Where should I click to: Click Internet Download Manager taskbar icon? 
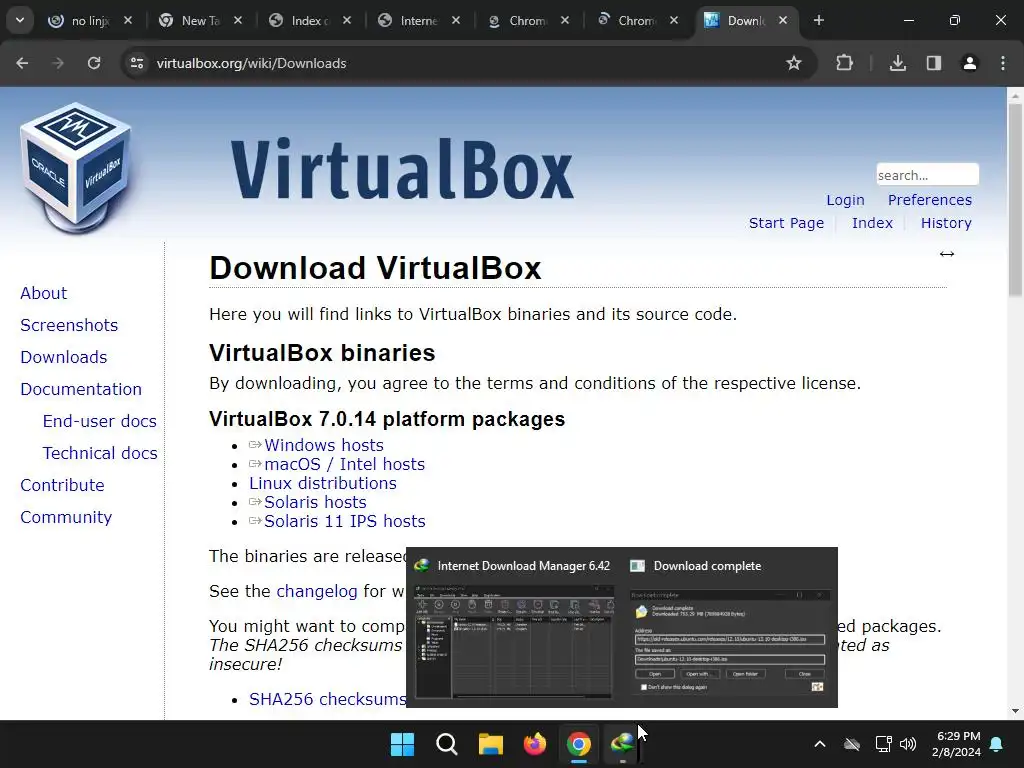(622, 744)
